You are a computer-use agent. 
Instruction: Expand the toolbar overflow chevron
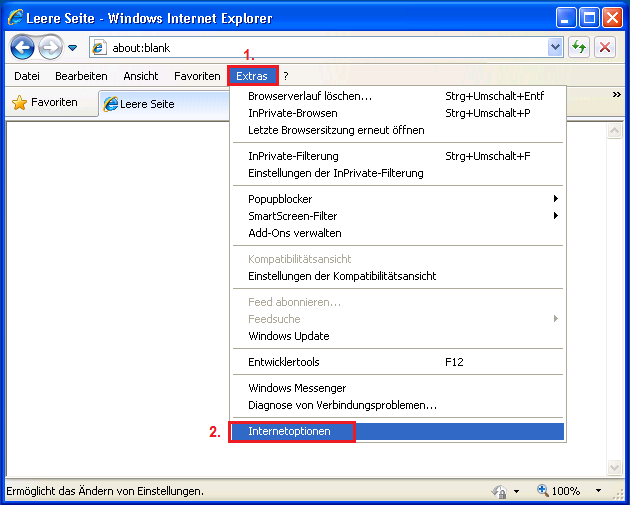pos(617,95)
